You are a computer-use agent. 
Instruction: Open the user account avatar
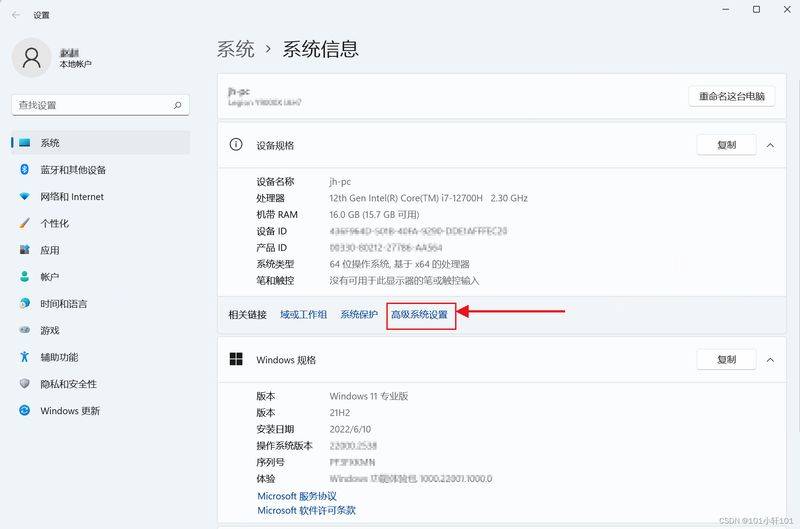(31, 57)
